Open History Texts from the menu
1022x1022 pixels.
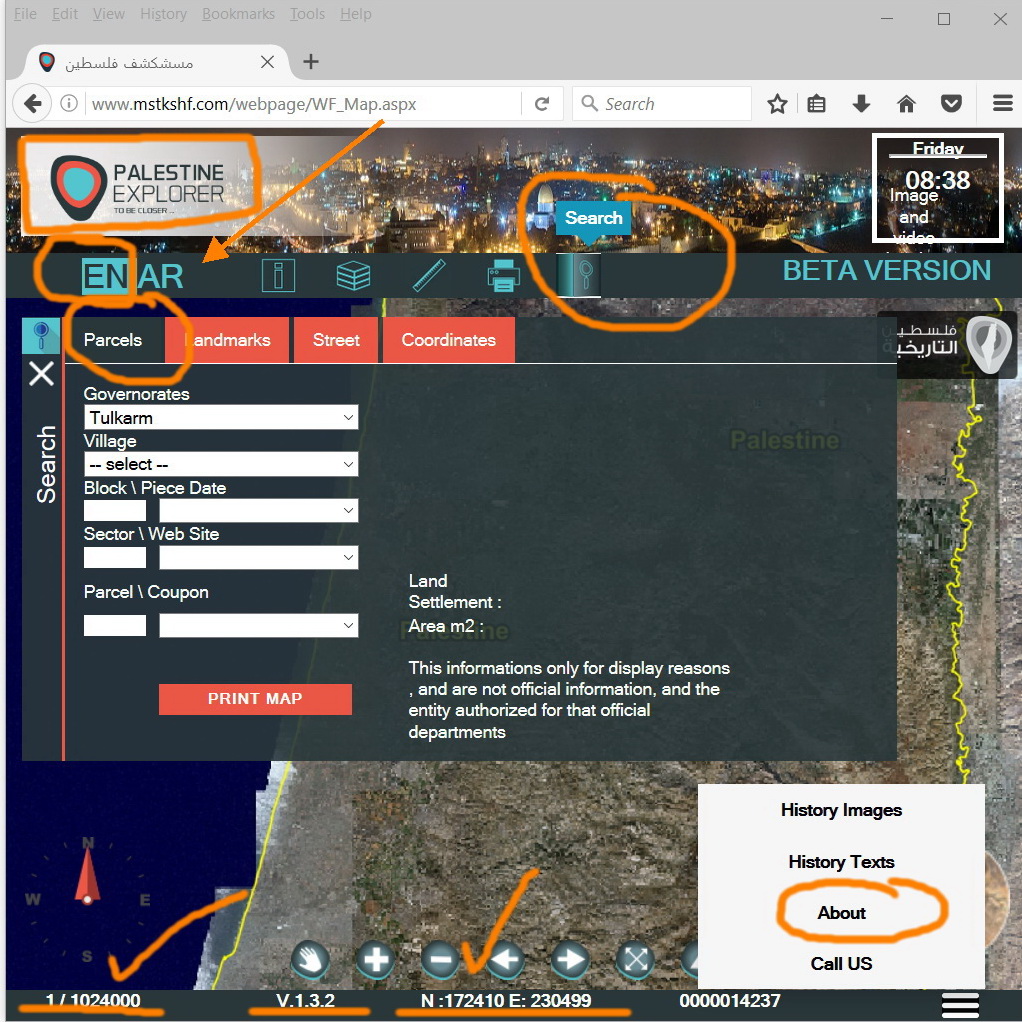(x=841, y=862)
